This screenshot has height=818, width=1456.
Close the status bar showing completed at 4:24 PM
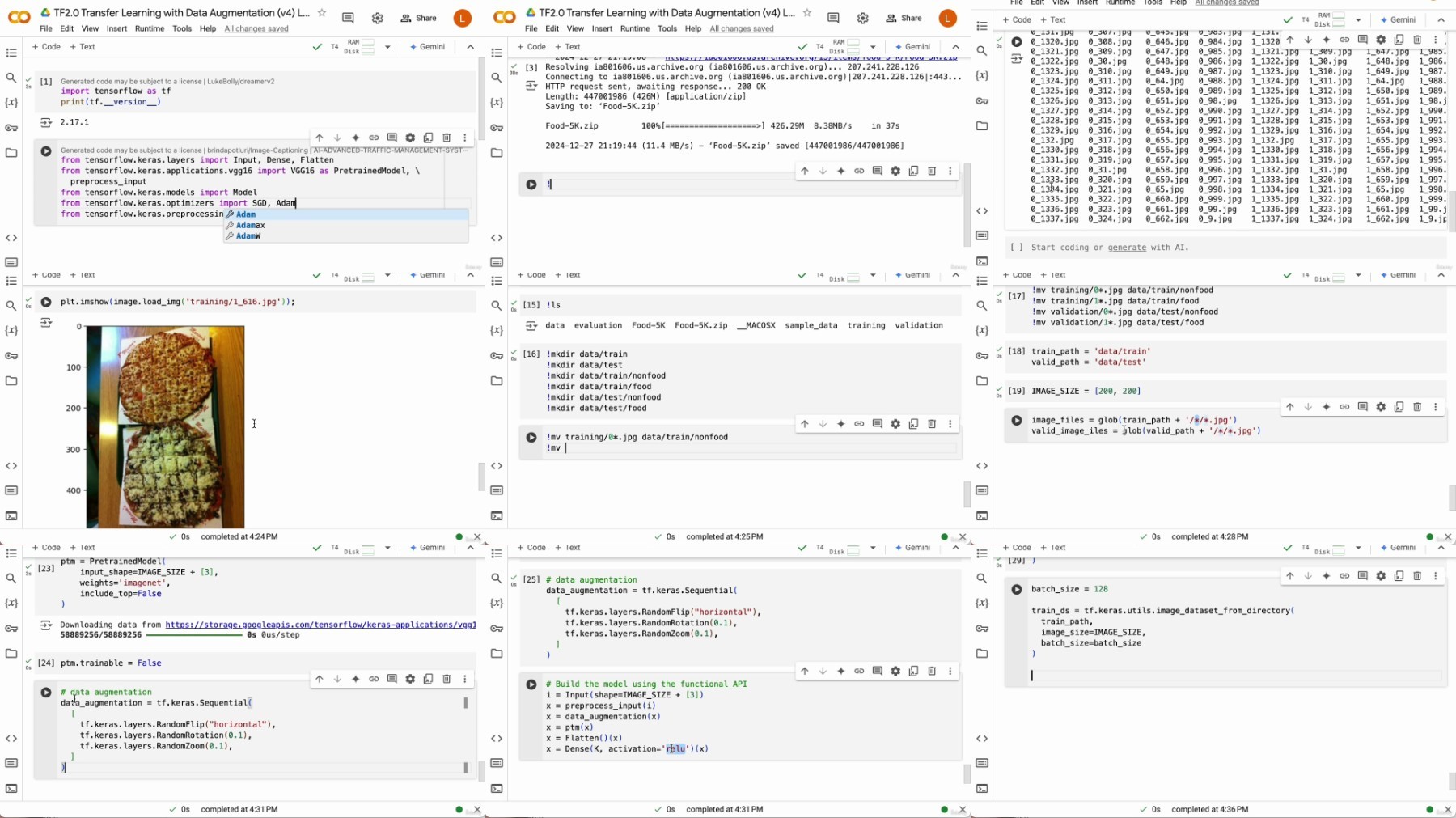pyautogui.click(x=477, y=537)
